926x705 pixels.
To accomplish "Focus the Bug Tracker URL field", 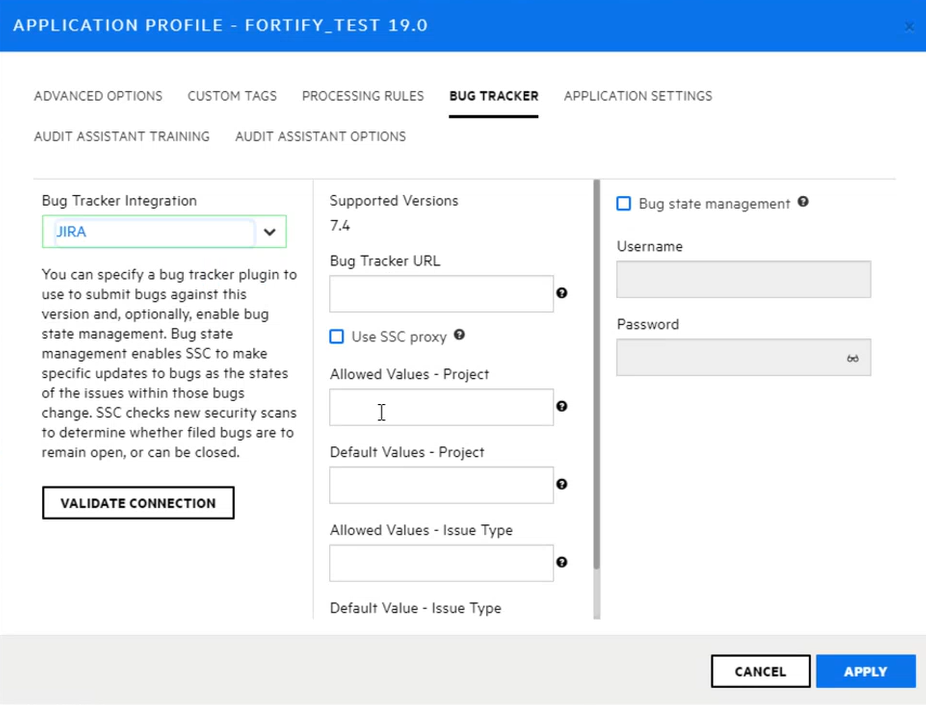I will click(441, 294).
